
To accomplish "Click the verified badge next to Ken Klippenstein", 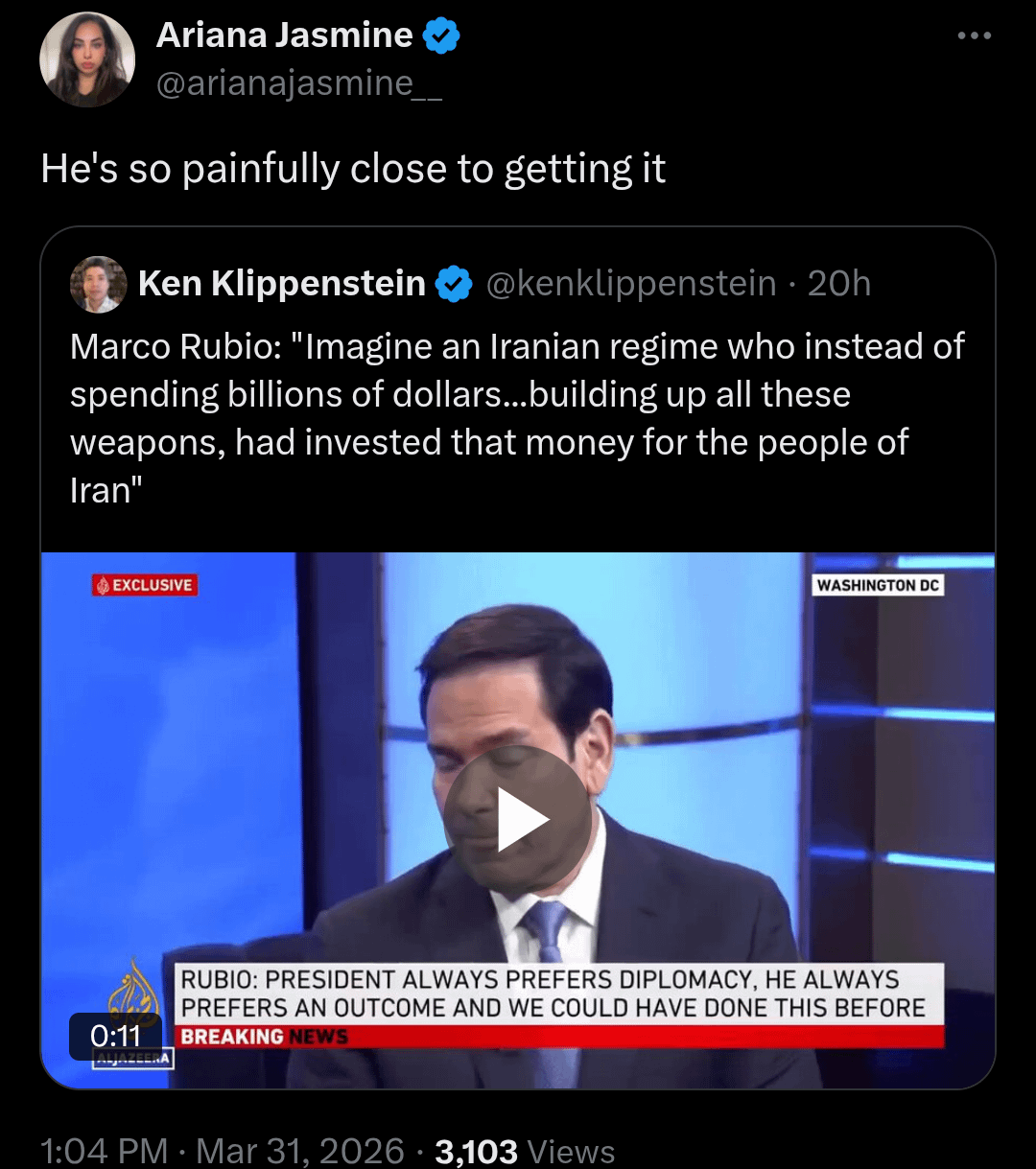I will tap(455, 284).
